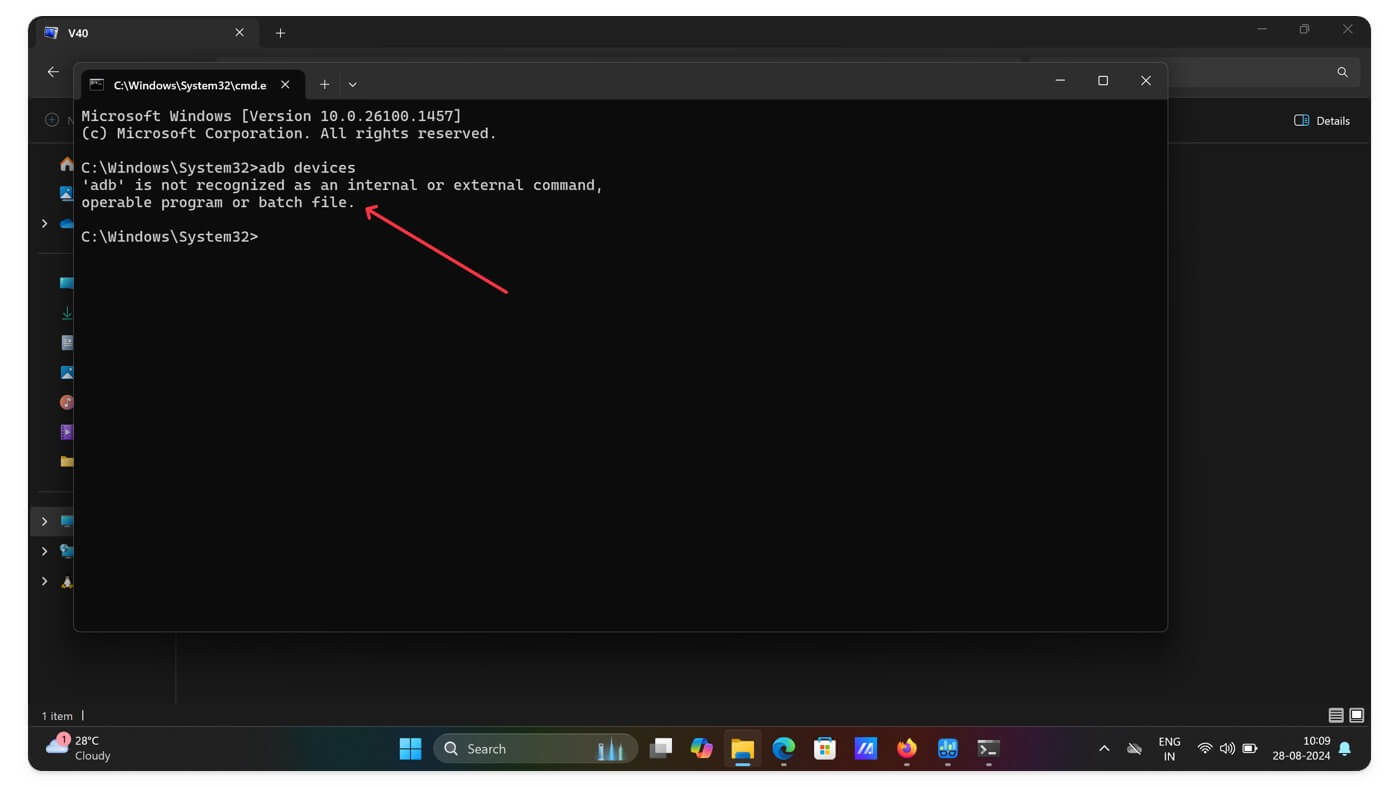Expand the Linux node in sidebar
This screenshot has height=787, width=1399.
44,581
